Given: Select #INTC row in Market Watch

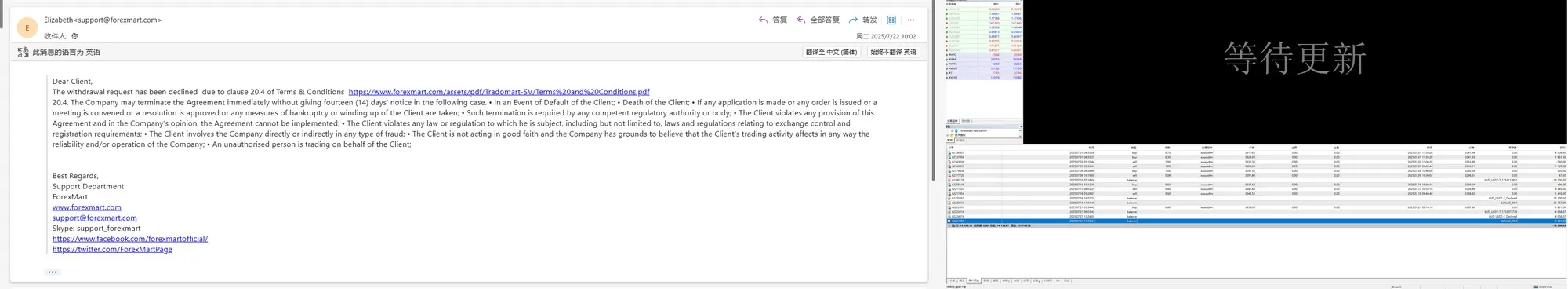Looking at the screenshot, I should tap(983, 64).
